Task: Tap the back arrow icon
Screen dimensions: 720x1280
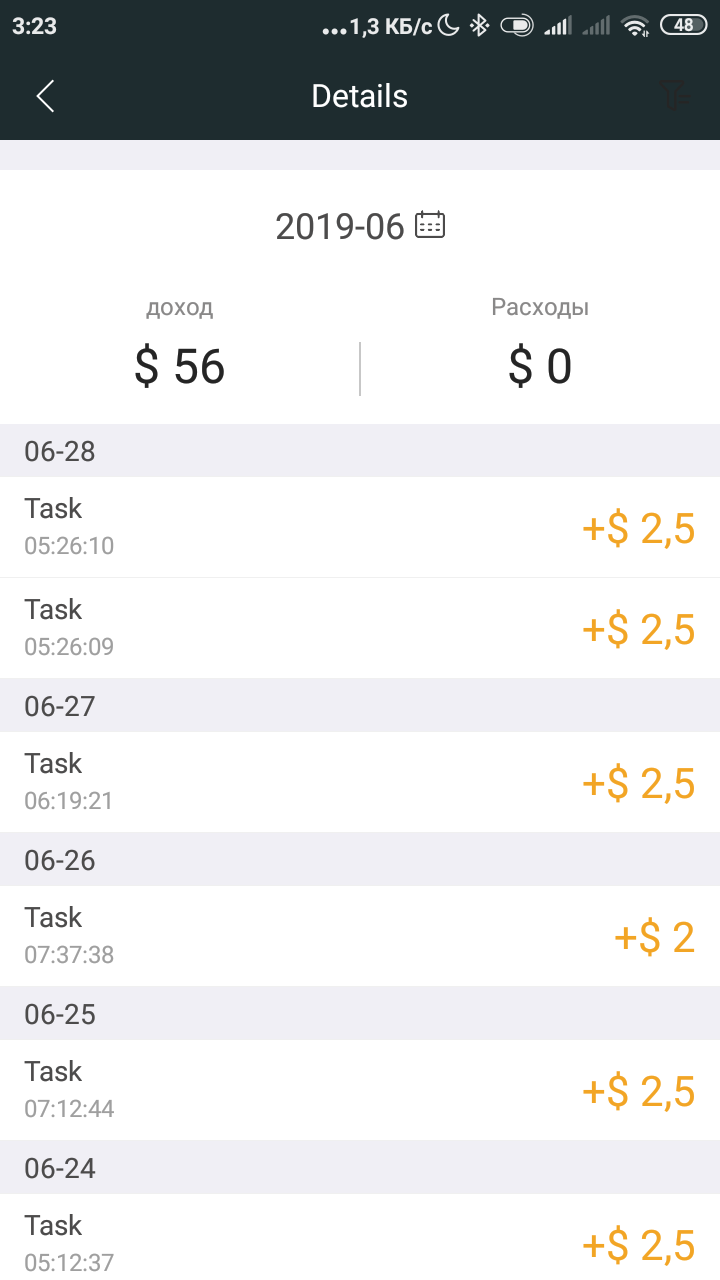Action: [45, 96]
